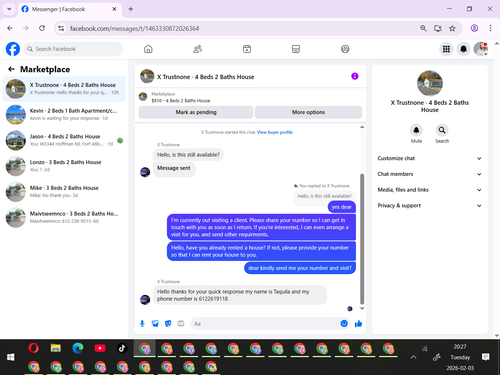Open the Chrome three-dot menu

tap(490, 28)
